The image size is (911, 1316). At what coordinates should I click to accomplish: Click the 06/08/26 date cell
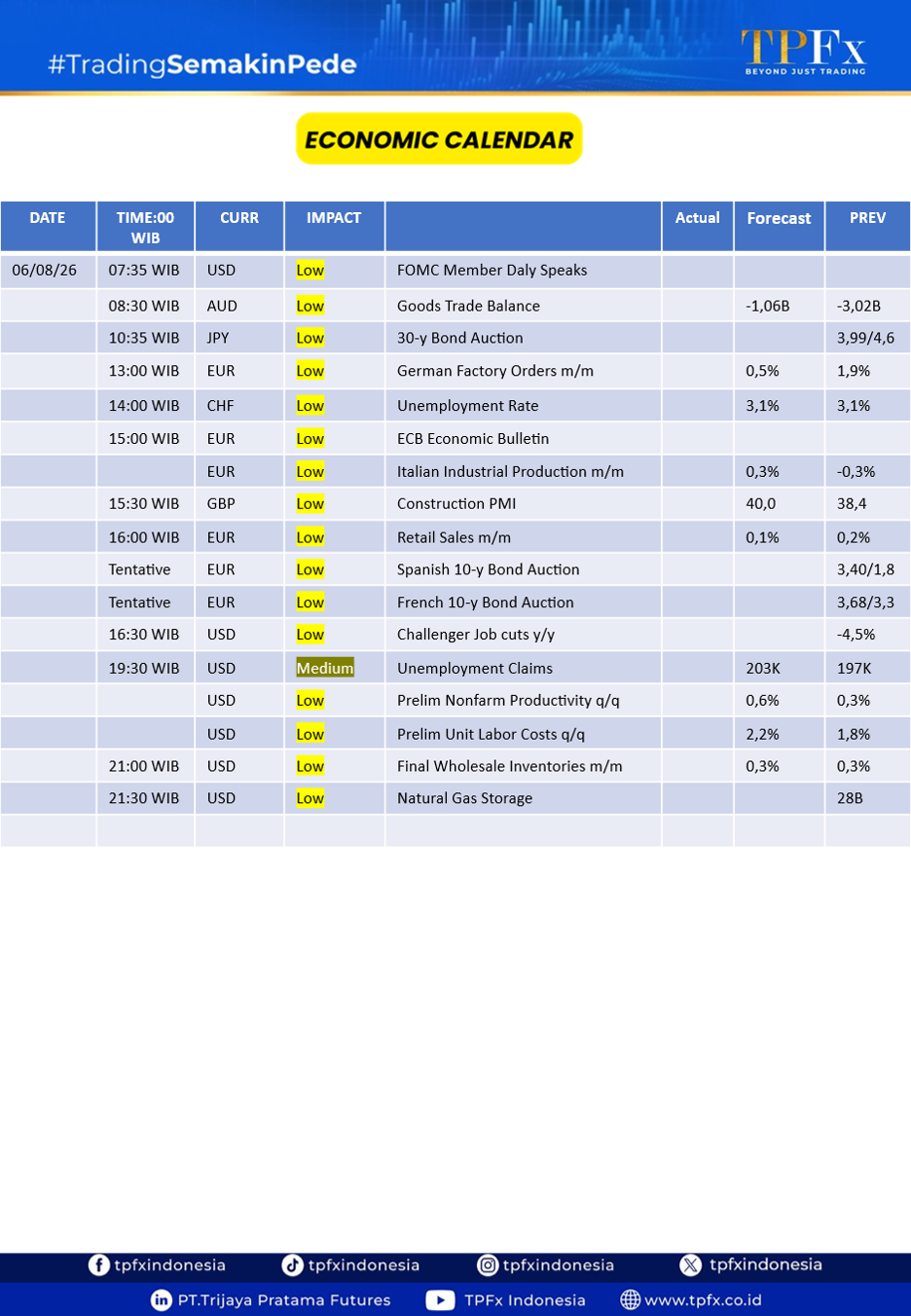[x=45, y=270]
